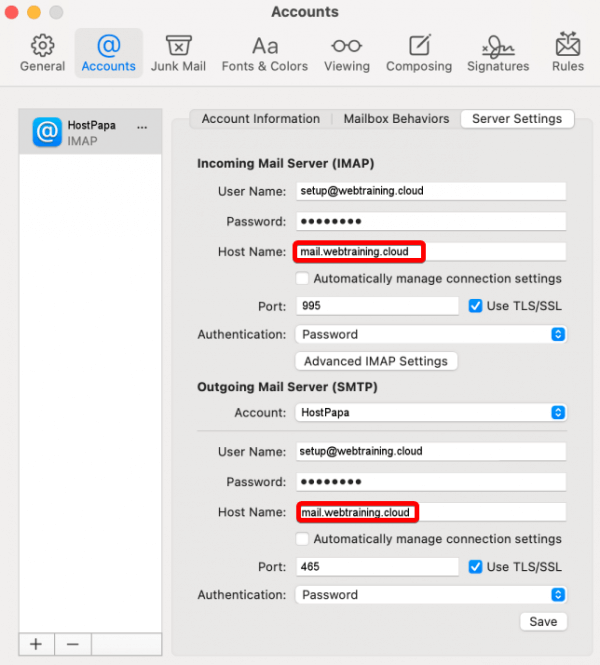Add a new account with plus button

point(36,644)
